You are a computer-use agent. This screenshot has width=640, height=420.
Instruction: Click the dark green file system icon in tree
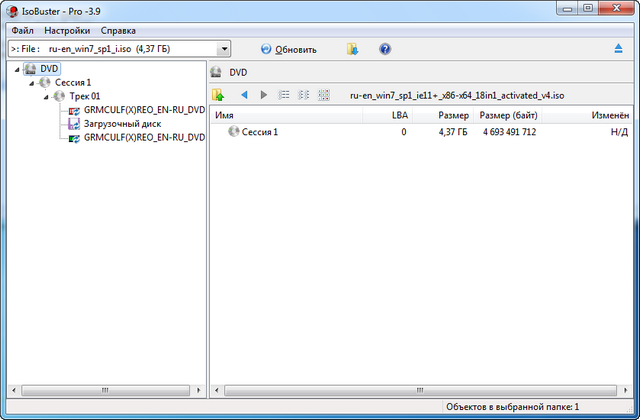pyautogui.click(x=74, y=138)
